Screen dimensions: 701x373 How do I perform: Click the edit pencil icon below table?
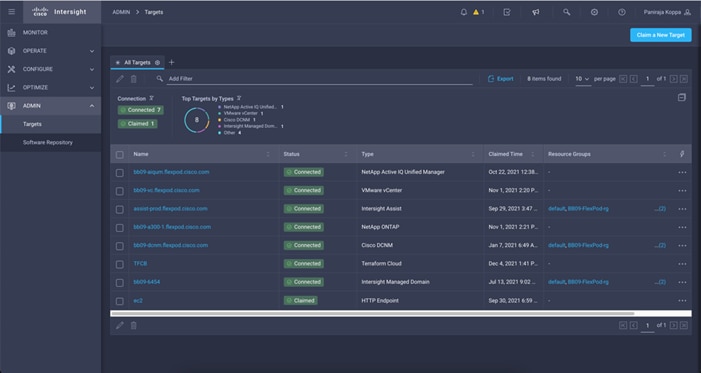(119, 326)
